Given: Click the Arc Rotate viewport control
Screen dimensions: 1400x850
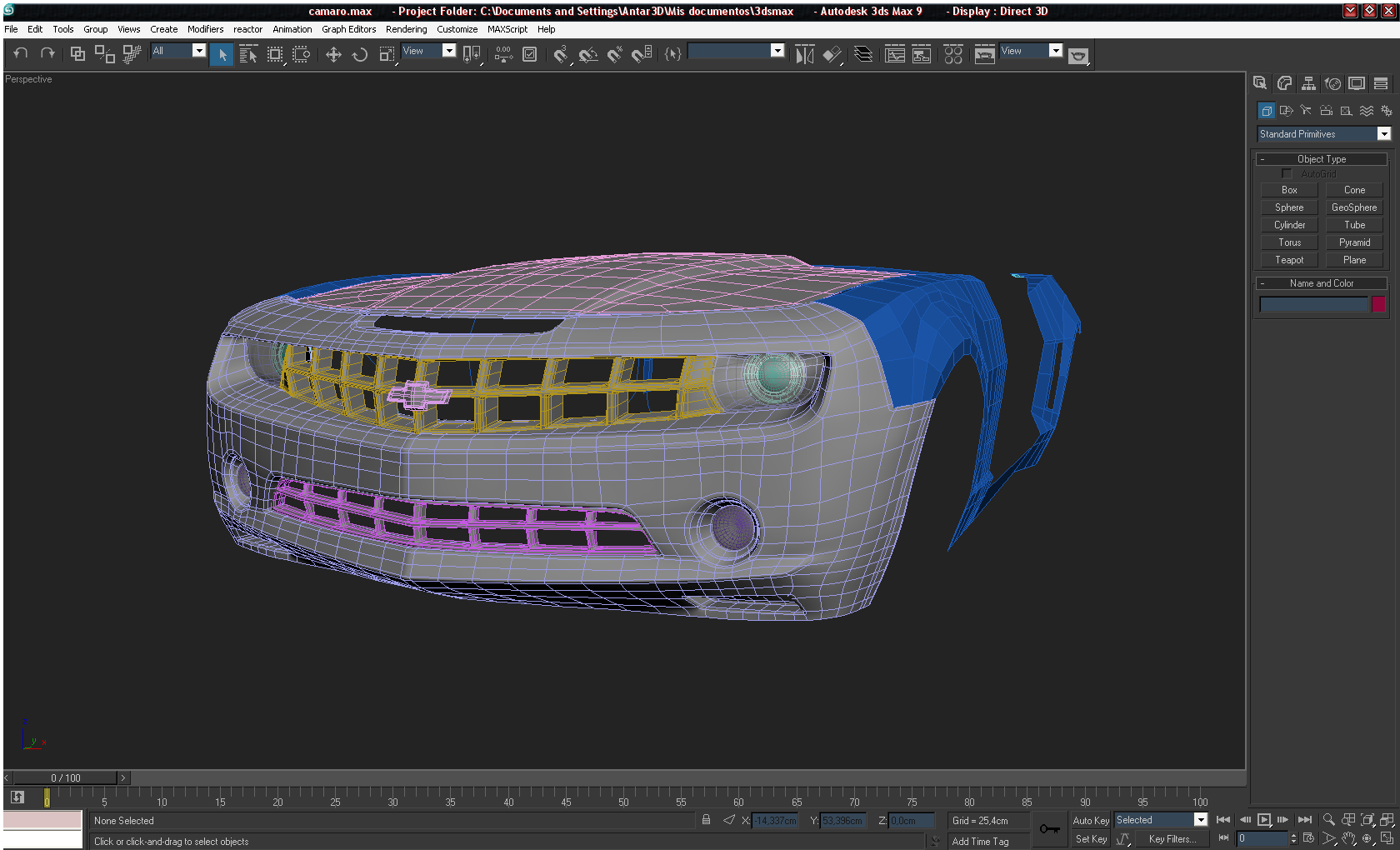Looking at the screenshot, I should point(1367,838).
